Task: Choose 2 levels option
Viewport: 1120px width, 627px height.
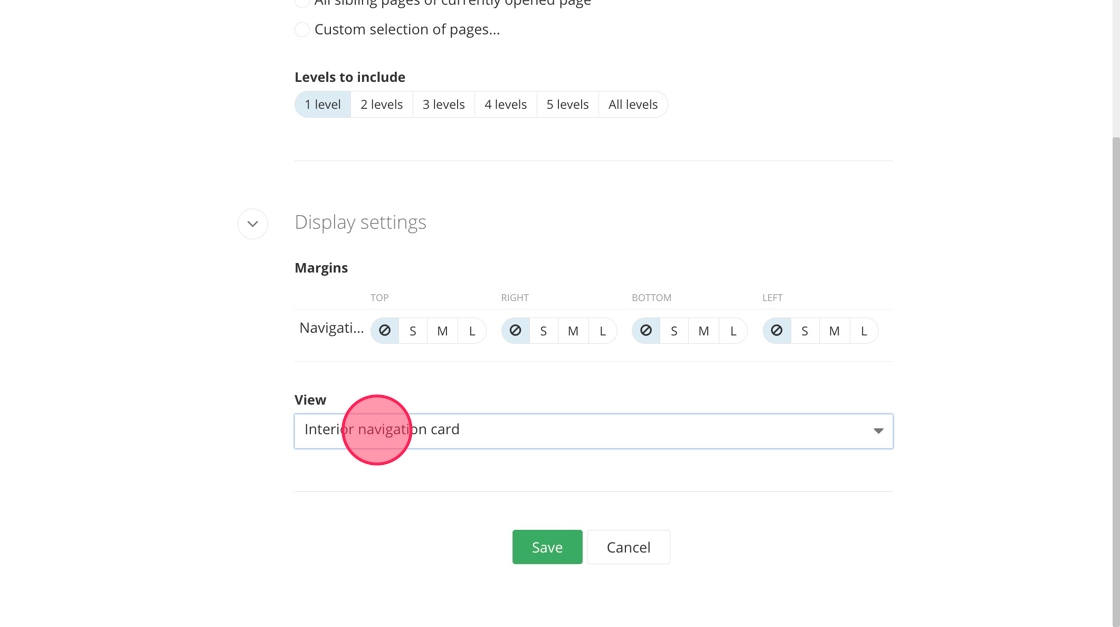Action: pyautogui.click(x=382, y=105)
